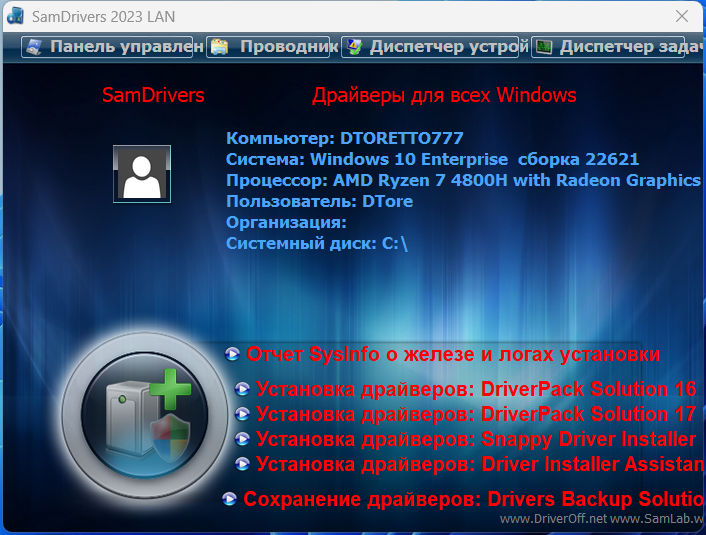Click the Device Manager icon in toolbar
The image size is (706, 535).
point(355,47)
